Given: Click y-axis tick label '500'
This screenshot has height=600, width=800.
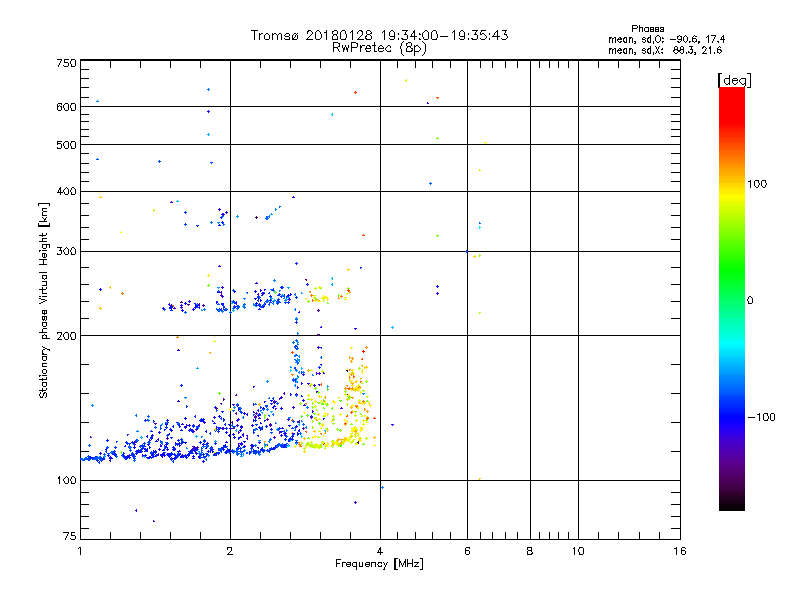Looking at the screenshot, I should click(66, 145).
